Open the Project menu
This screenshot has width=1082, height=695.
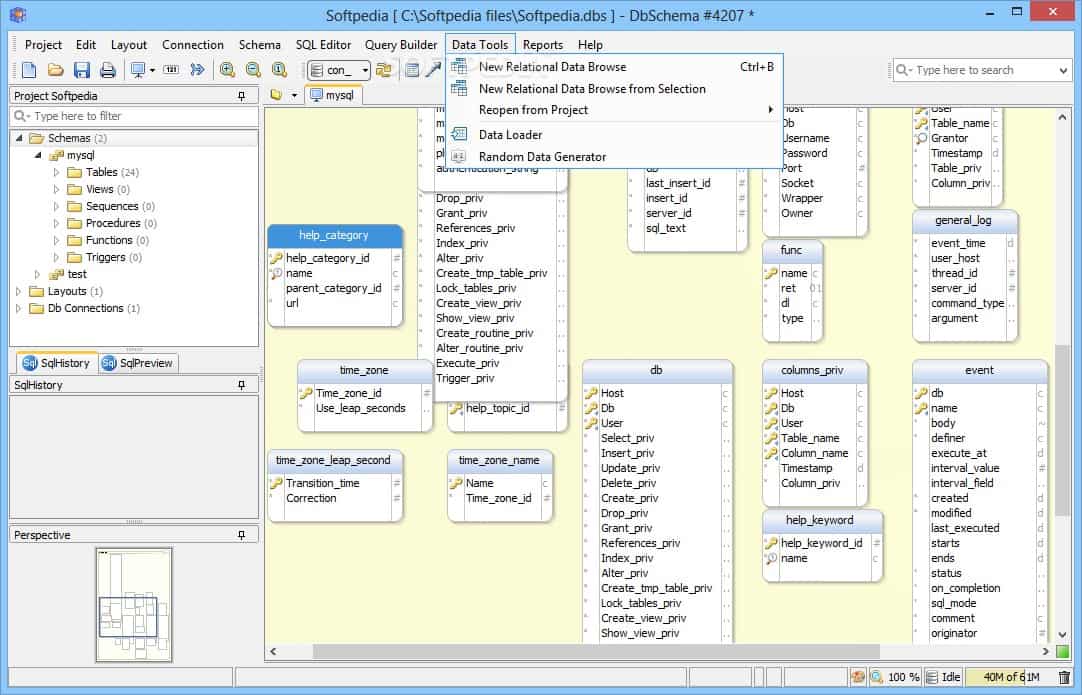click(43, 45)
